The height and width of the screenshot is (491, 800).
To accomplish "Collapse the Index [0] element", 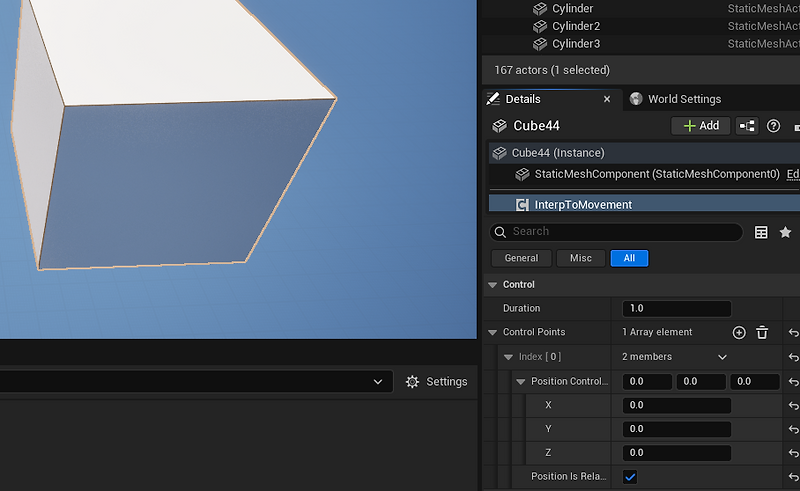I will point(508,357).
